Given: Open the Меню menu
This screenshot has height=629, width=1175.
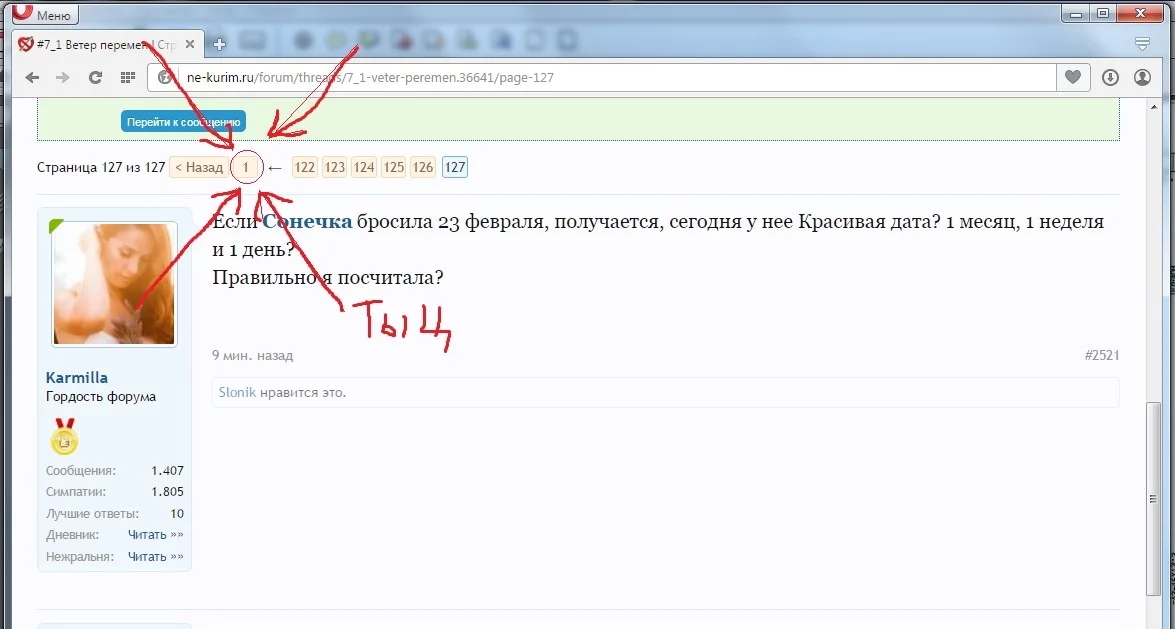Looking at the screenshot, I should tap(44, 14).
